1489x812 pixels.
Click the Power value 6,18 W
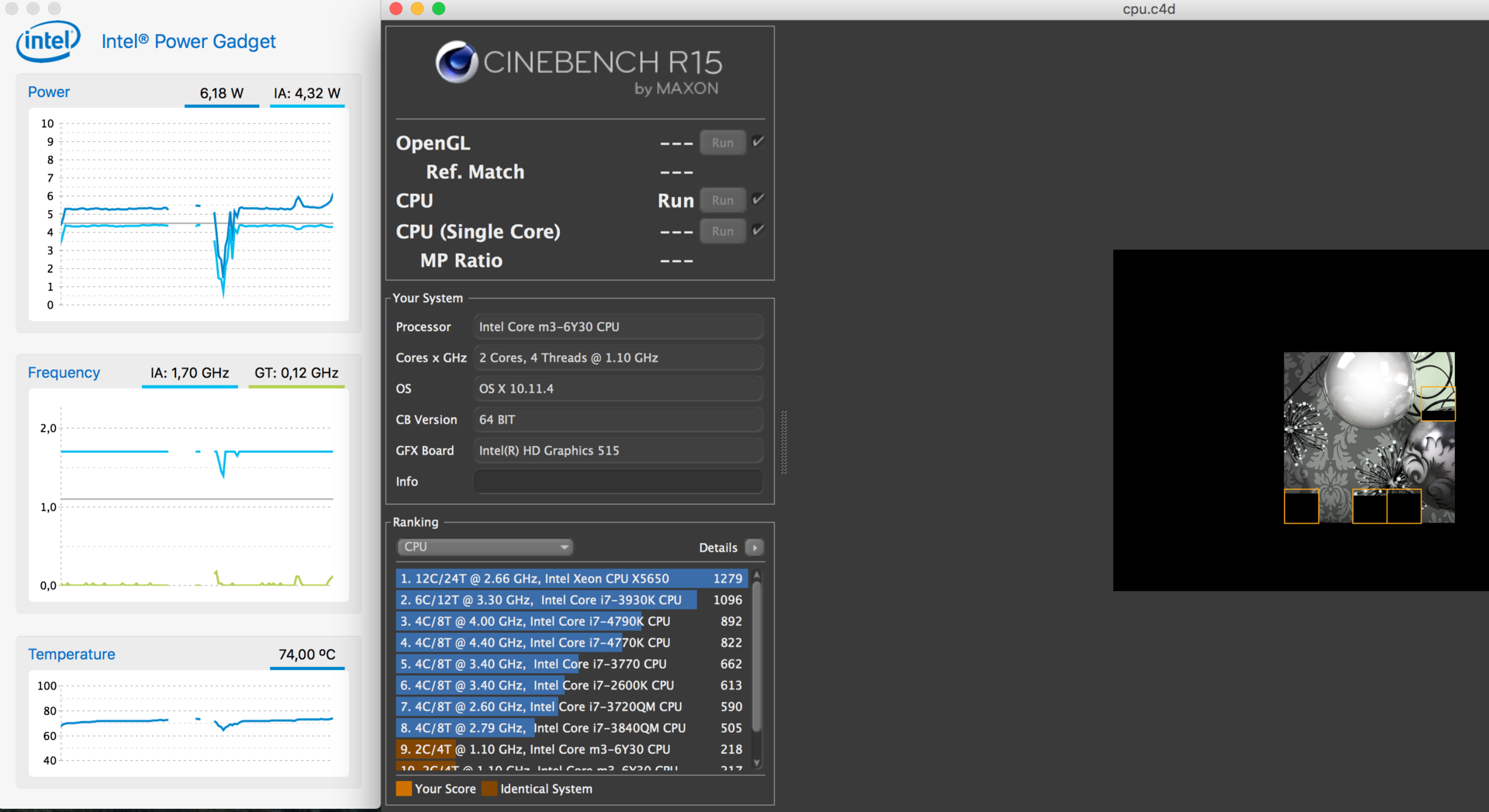pos(222,93)
